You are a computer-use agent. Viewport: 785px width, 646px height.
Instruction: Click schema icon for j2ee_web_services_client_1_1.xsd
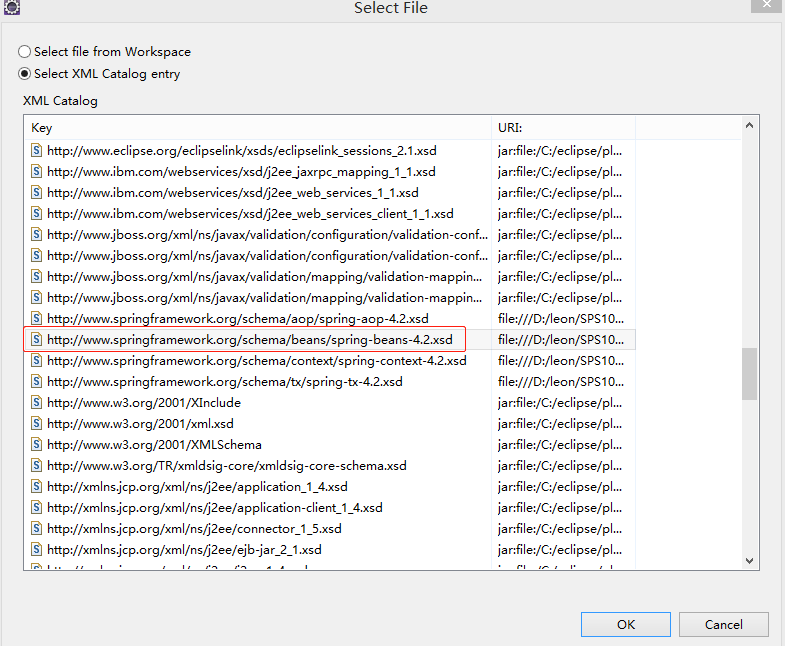pos(36,213)
